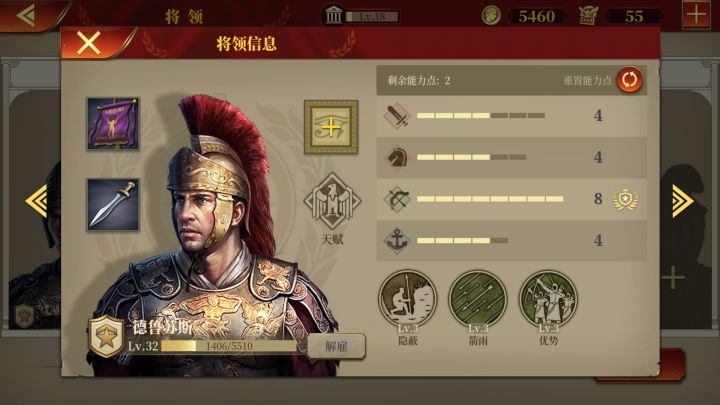
Task: Click the laurel star badge beside 8
Action: click(625, 200)
